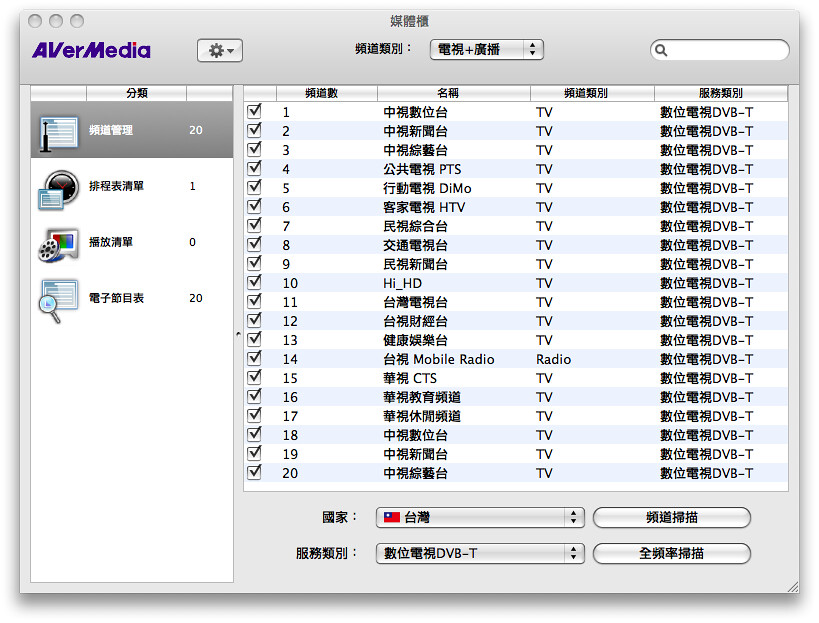Click the magnifier icon in search field
Viewport: 819px width, 623px height.
coord(660,49)
